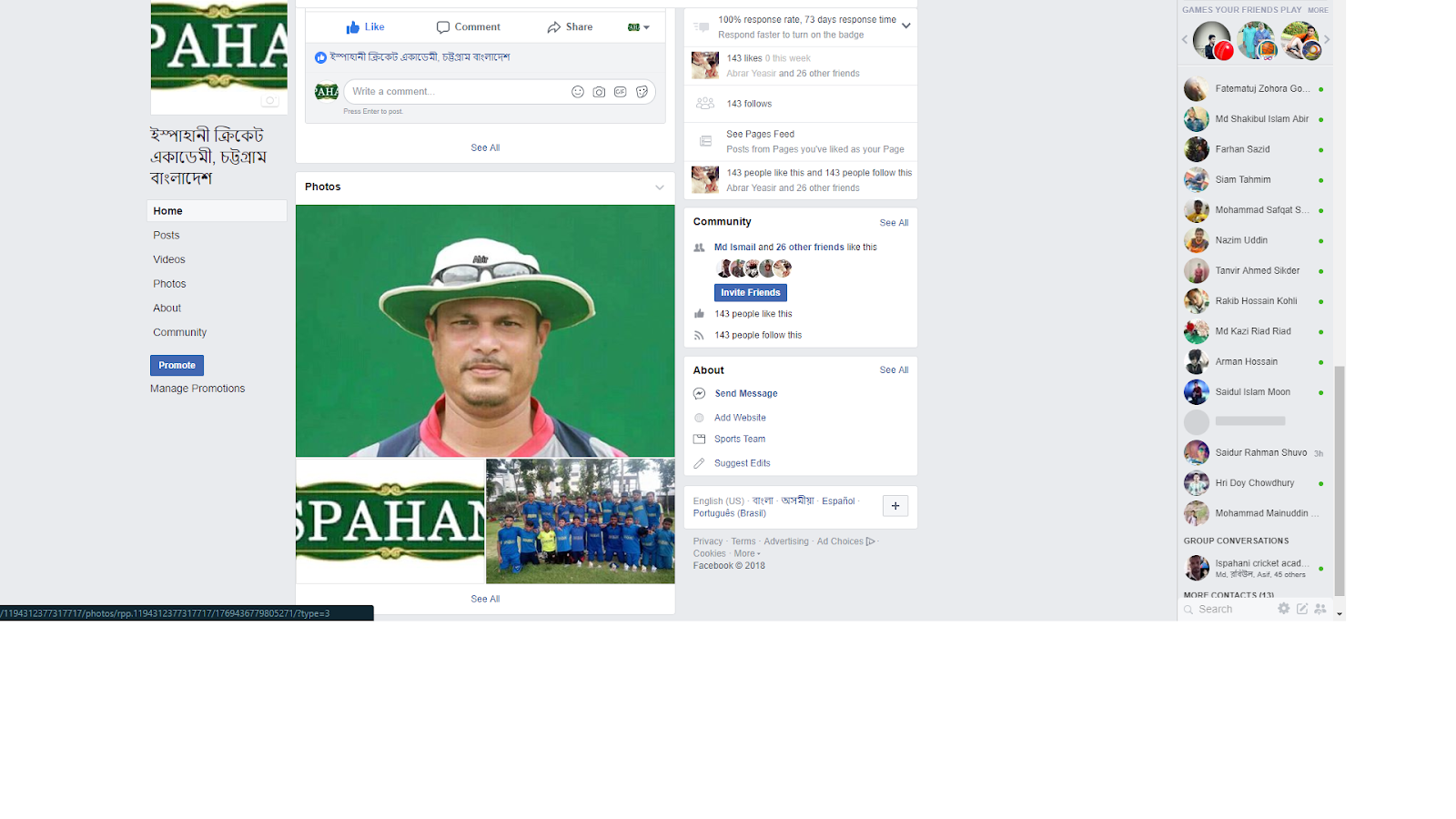The image size is (1456, 819).
Task: Go to the About section in the sidebar
Action: point(167,308)
